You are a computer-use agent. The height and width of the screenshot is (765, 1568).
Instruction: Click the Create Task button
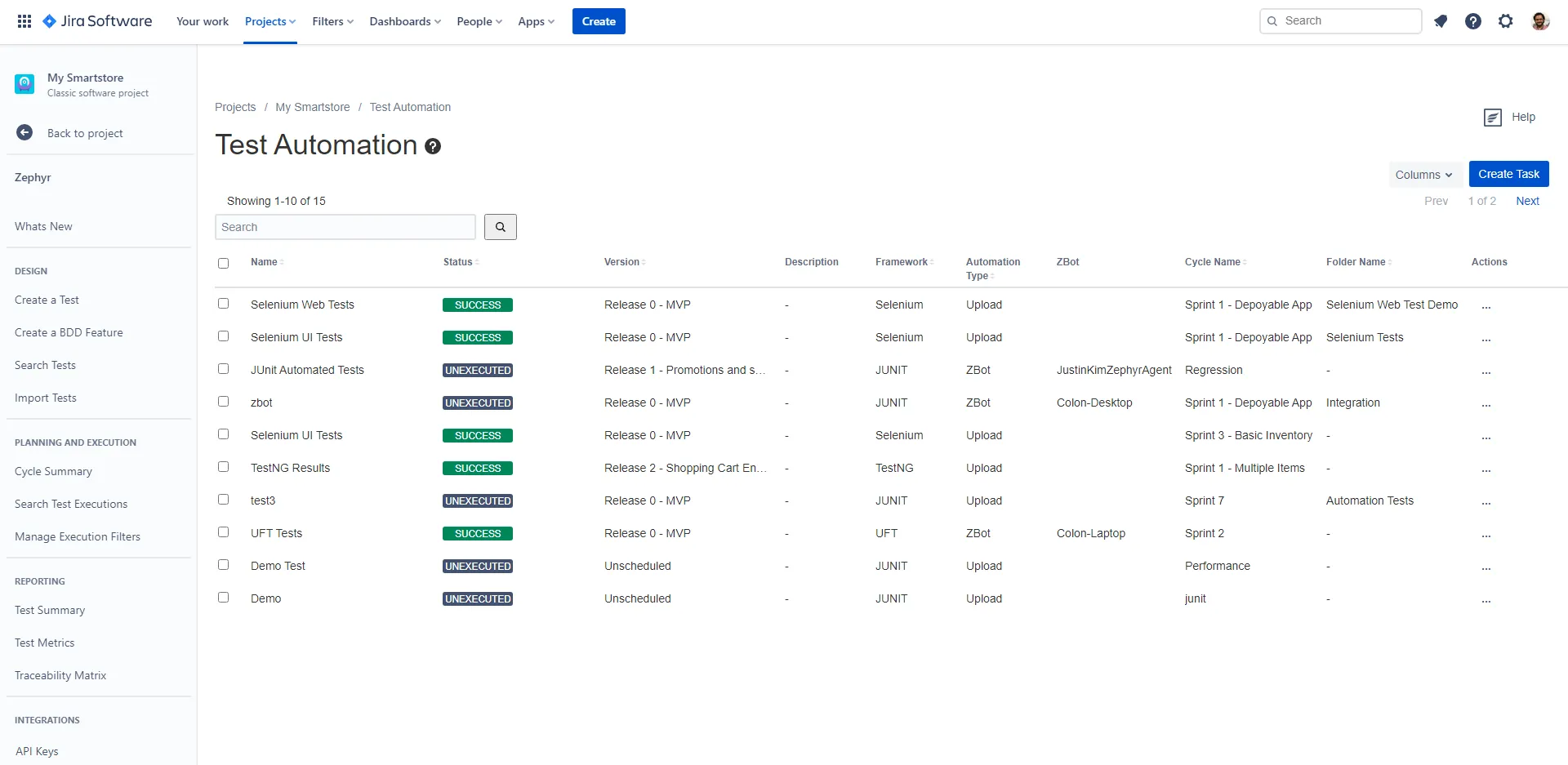coord(1508,174)
